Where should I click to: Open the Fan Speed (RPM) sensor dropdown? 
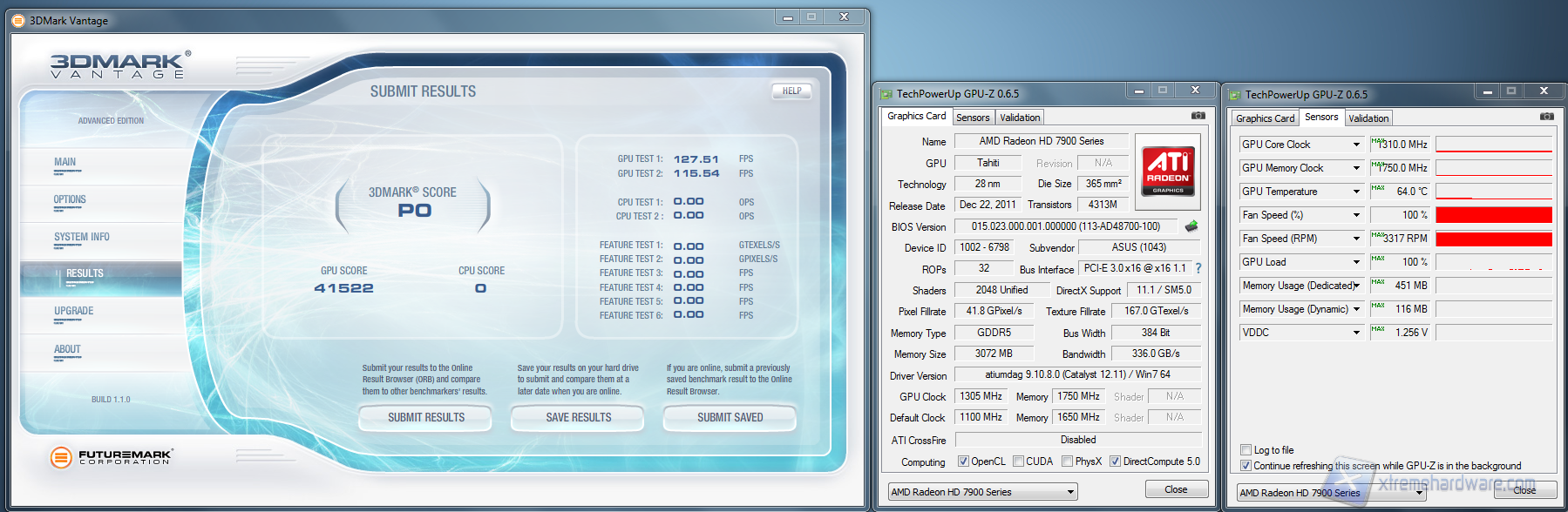pos(1356,239)
